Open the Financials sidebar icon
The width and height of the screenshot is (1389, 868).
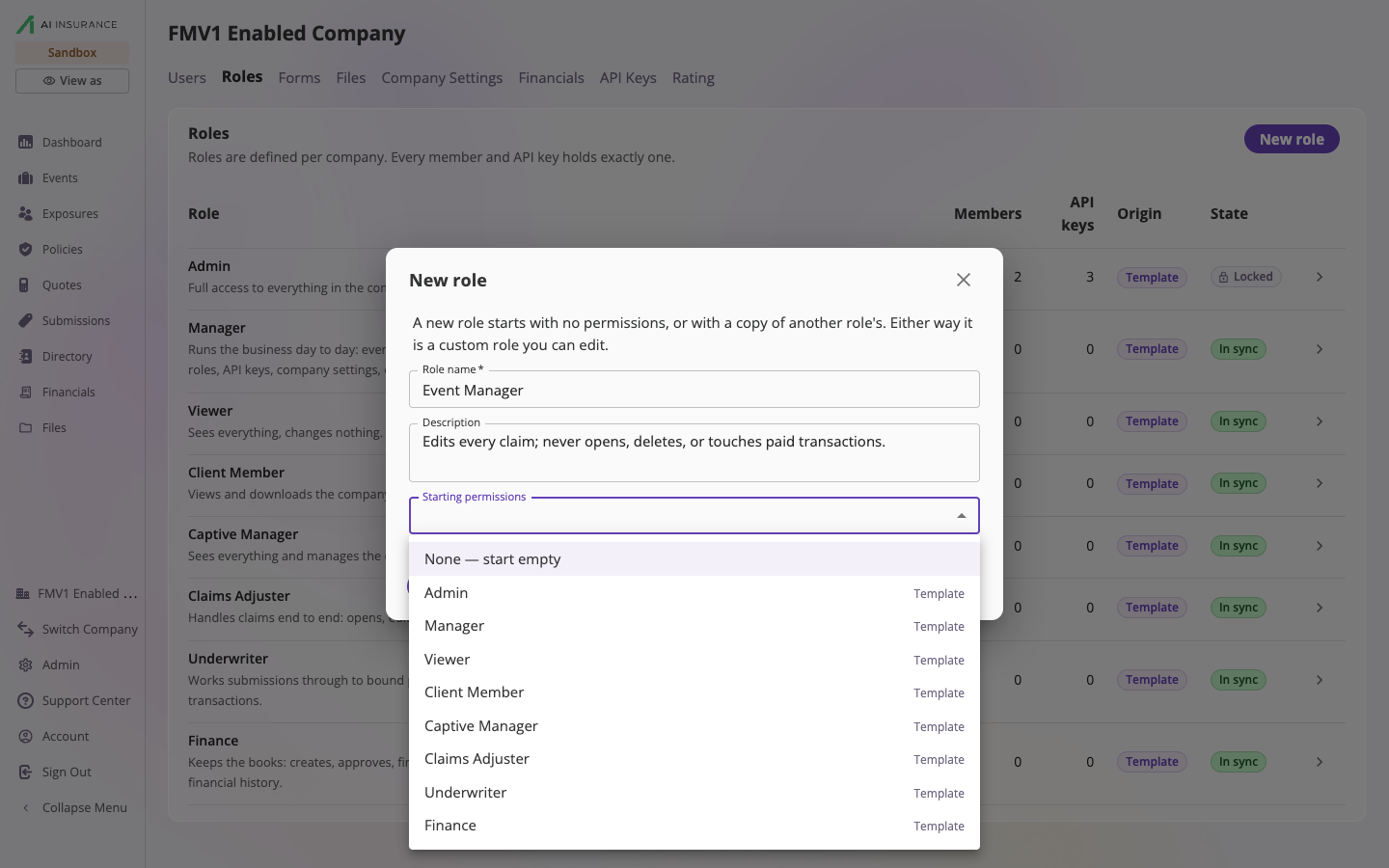(25, 392)
